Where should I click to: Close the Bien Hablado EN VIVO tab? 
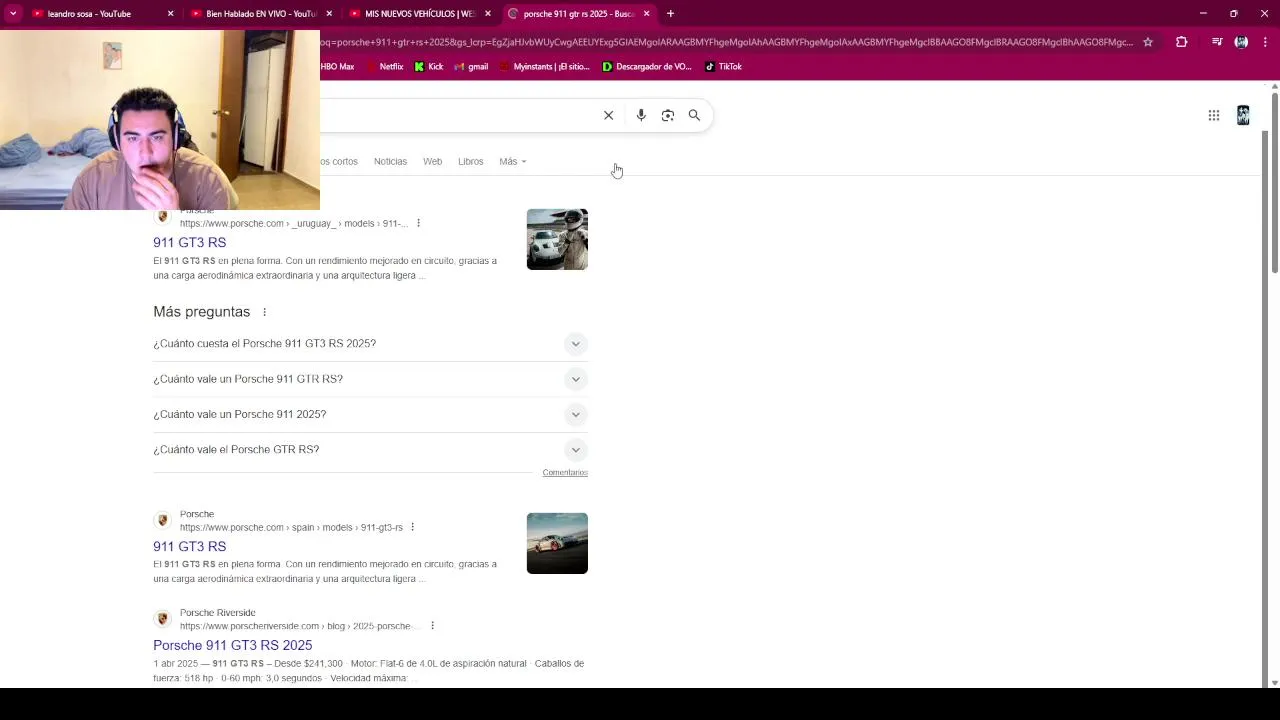click(x=329, y=14)
